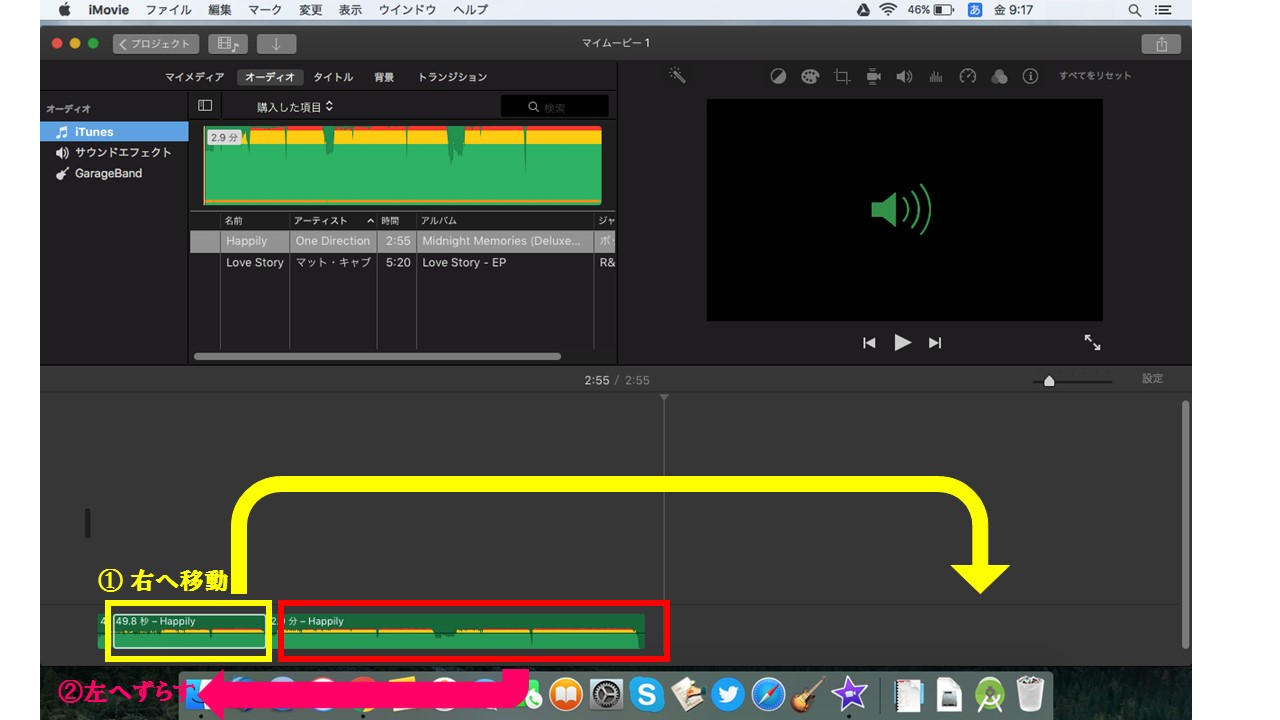Image resolution: width=1280 pixels, height=720 pixels.
Task: Switch to the Audio (オーディオ) tab
Action: 270,77
